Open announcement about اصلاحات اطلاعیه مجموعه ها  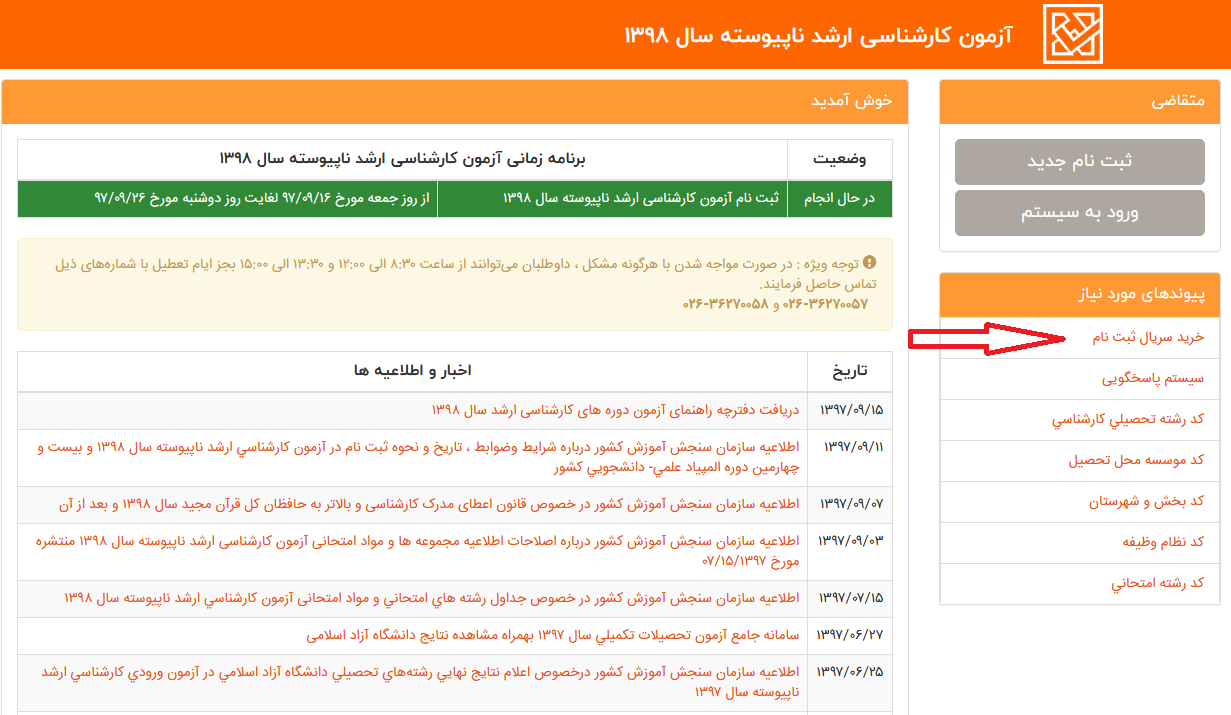[419, 552]
